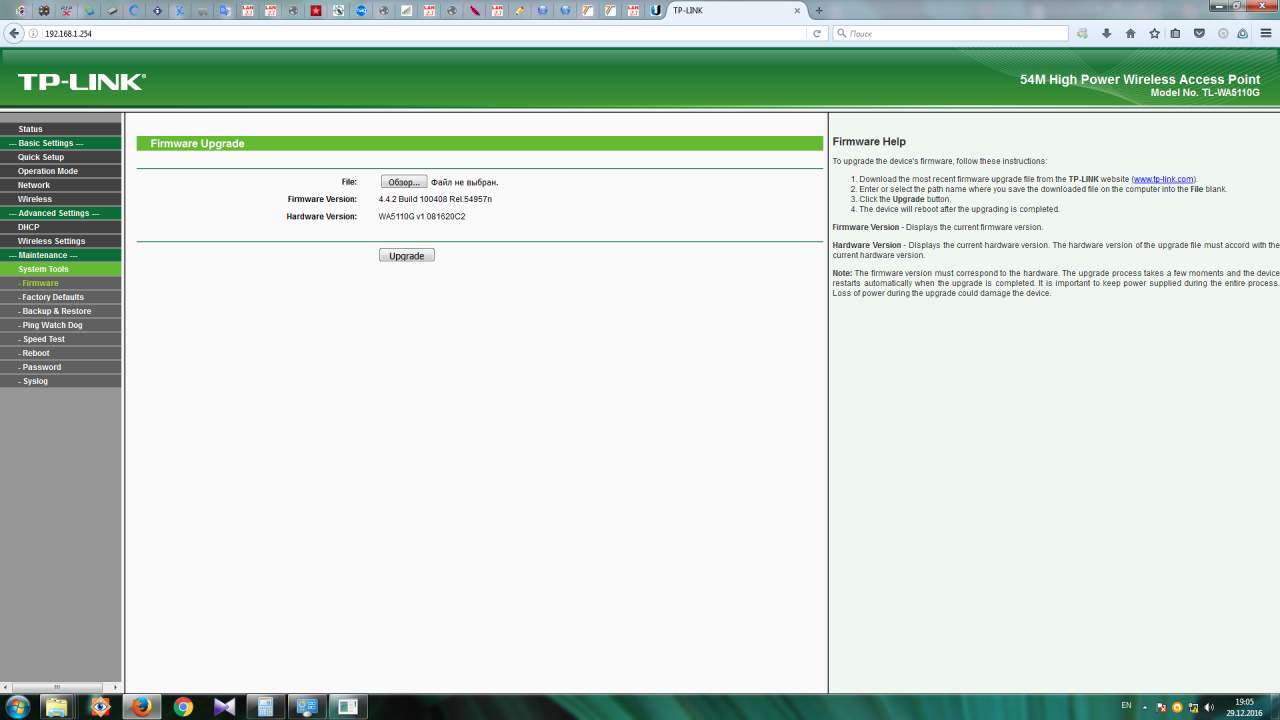Open the Windows Start menu
The height and width of the screenshot is (720, 1280).
[17, 707]
